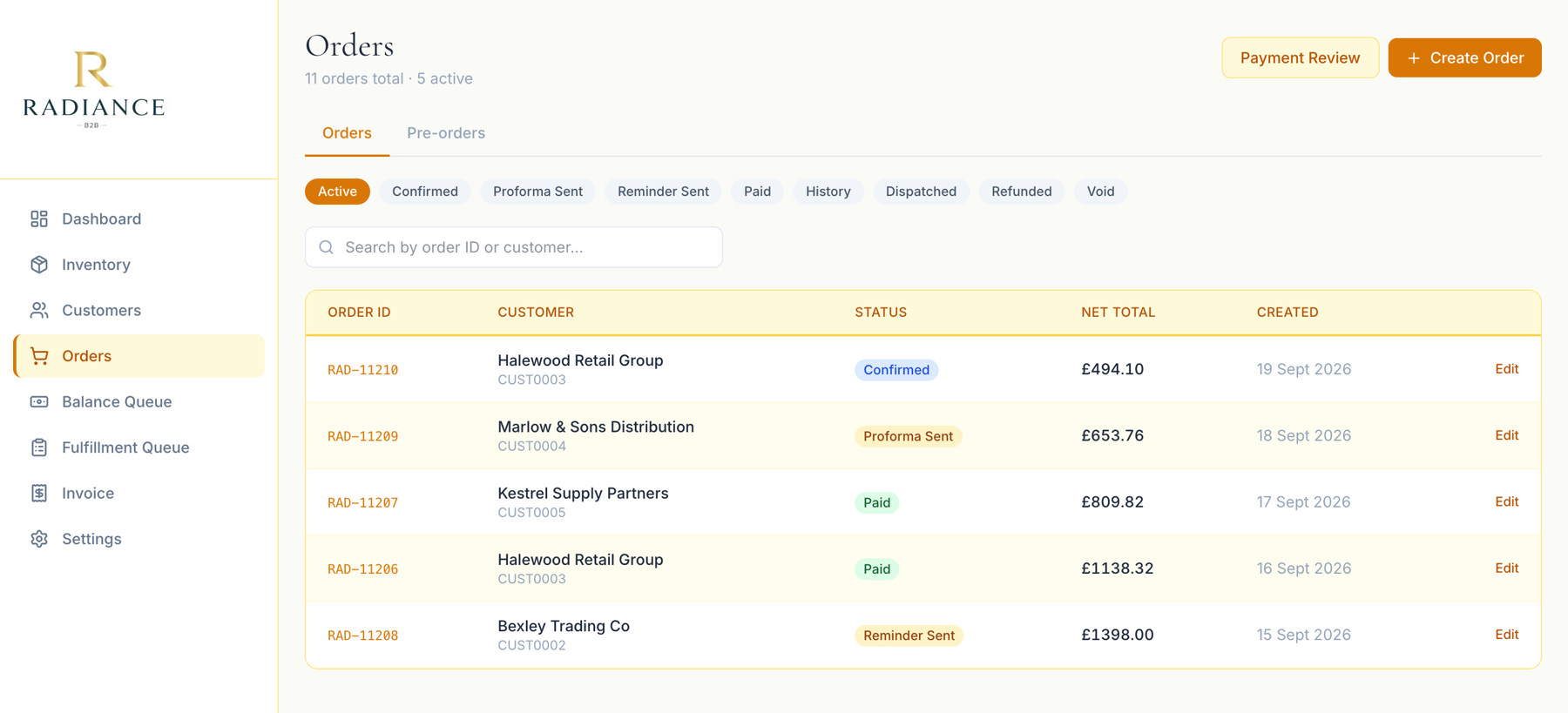Apply the Proforma Sent filter chip
1568x713 pixels.
click(537, 192)
